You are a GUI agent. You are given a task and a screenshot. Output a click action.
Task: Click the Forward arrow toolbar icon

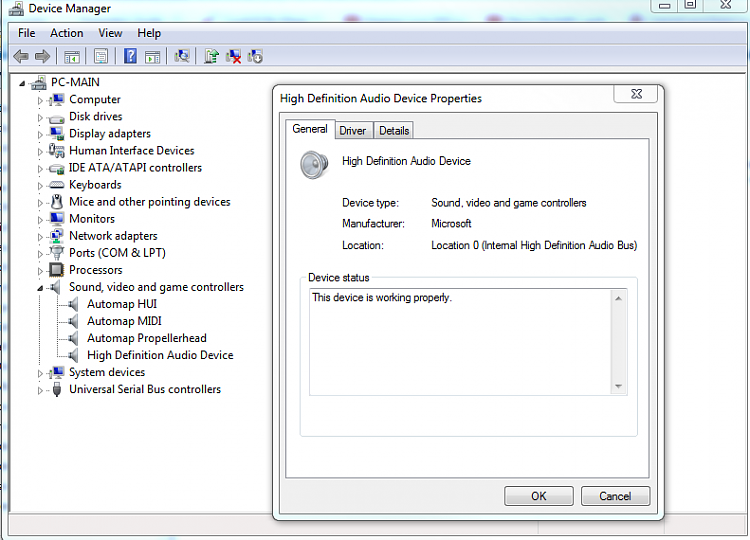43,56
